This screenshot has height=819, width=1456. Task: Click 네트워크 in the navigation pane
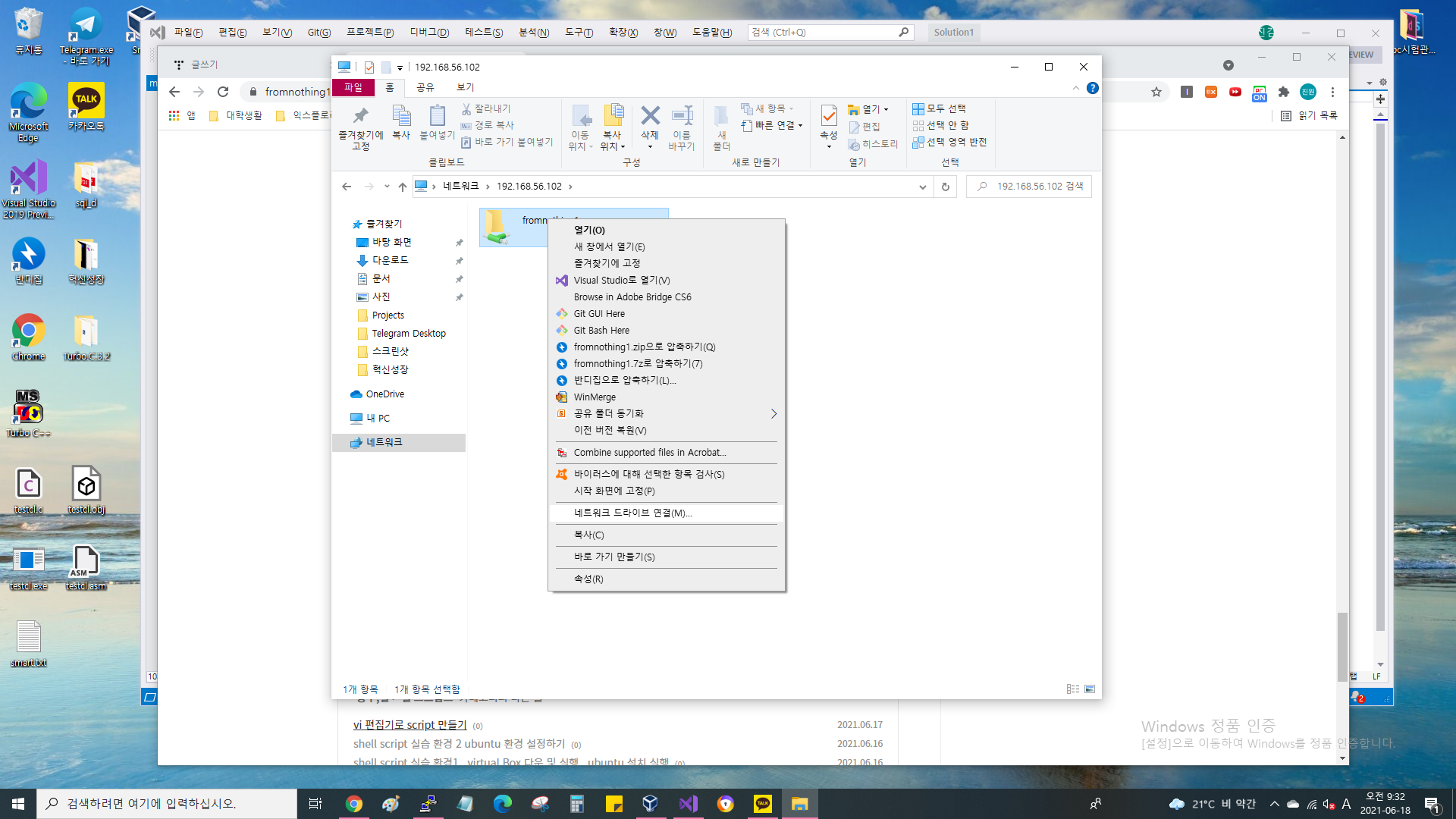click(384, 442)
